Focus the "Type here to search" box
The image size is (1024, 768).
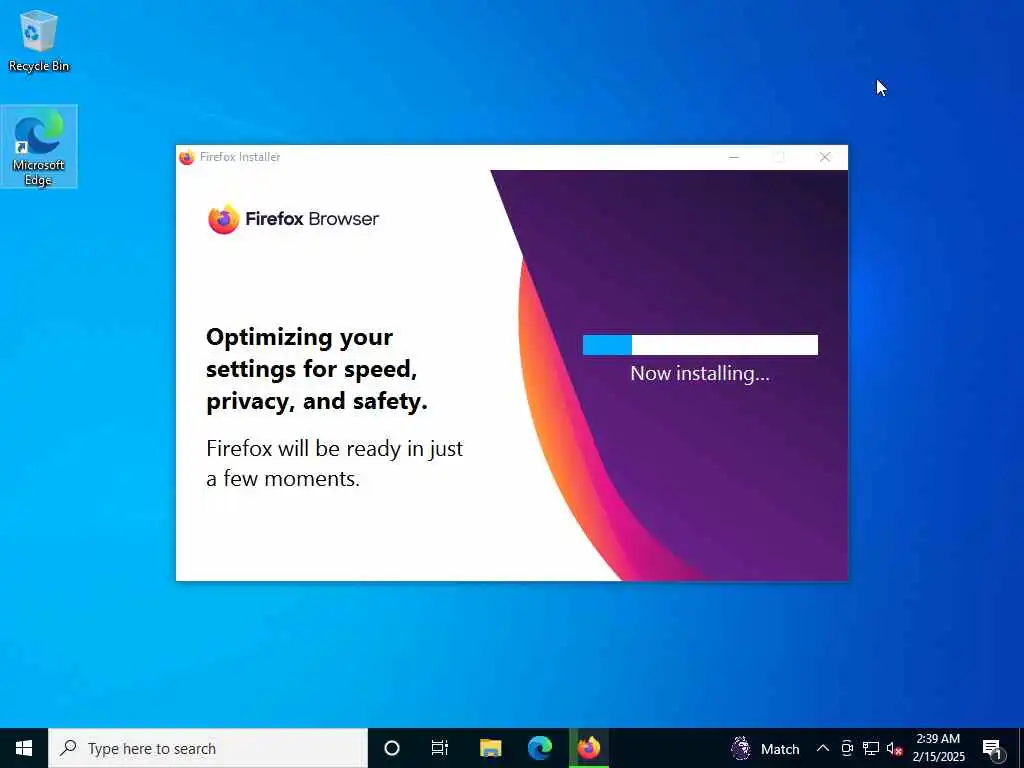click(208, 748)
